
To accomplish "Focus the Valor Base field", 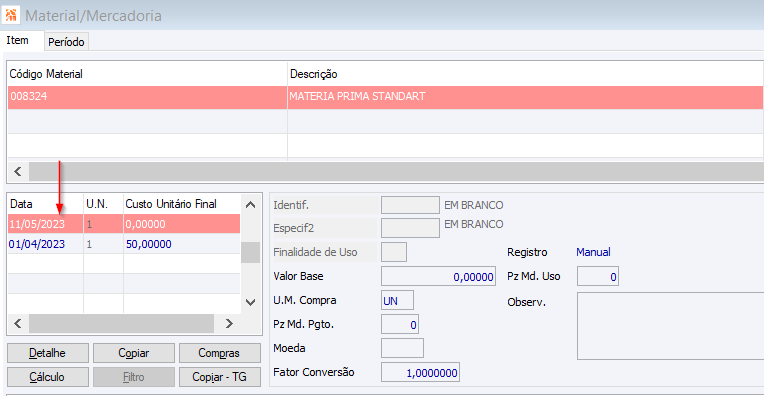I will coord(438,277).
